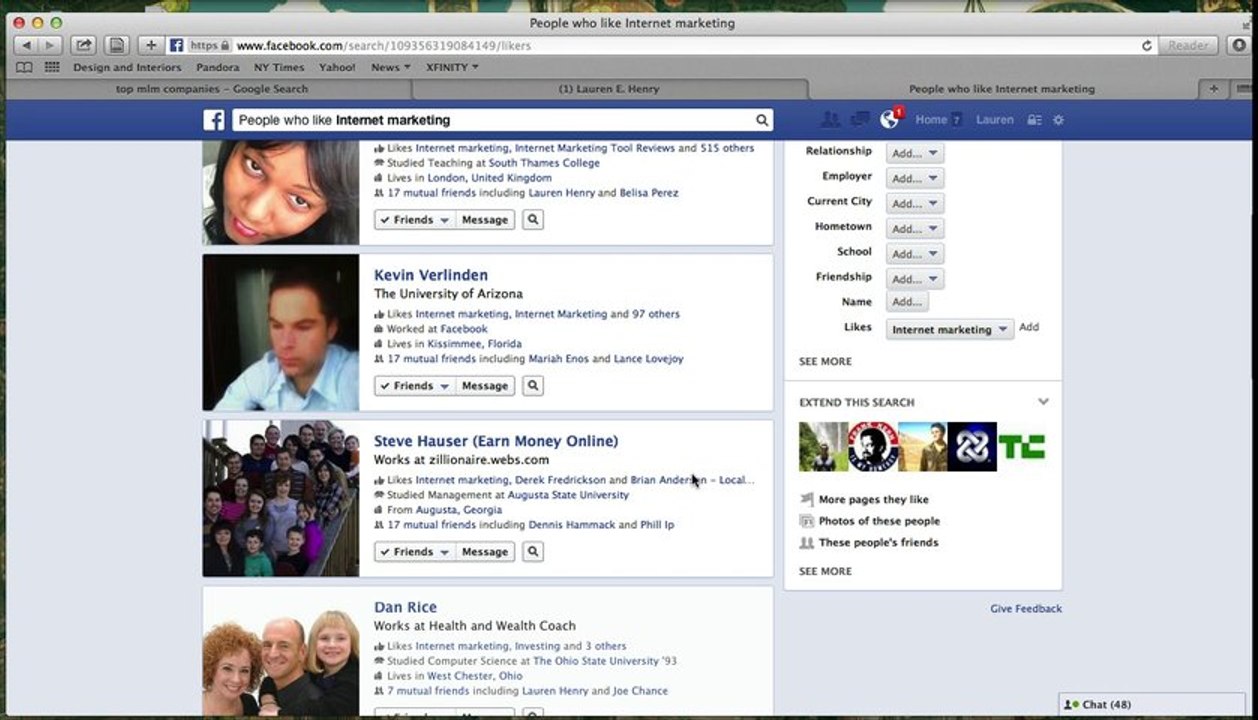Open the Pandora bookmark
Image resolution: width=1258 pixels, height=720 pixels.
tap(217, 67)
